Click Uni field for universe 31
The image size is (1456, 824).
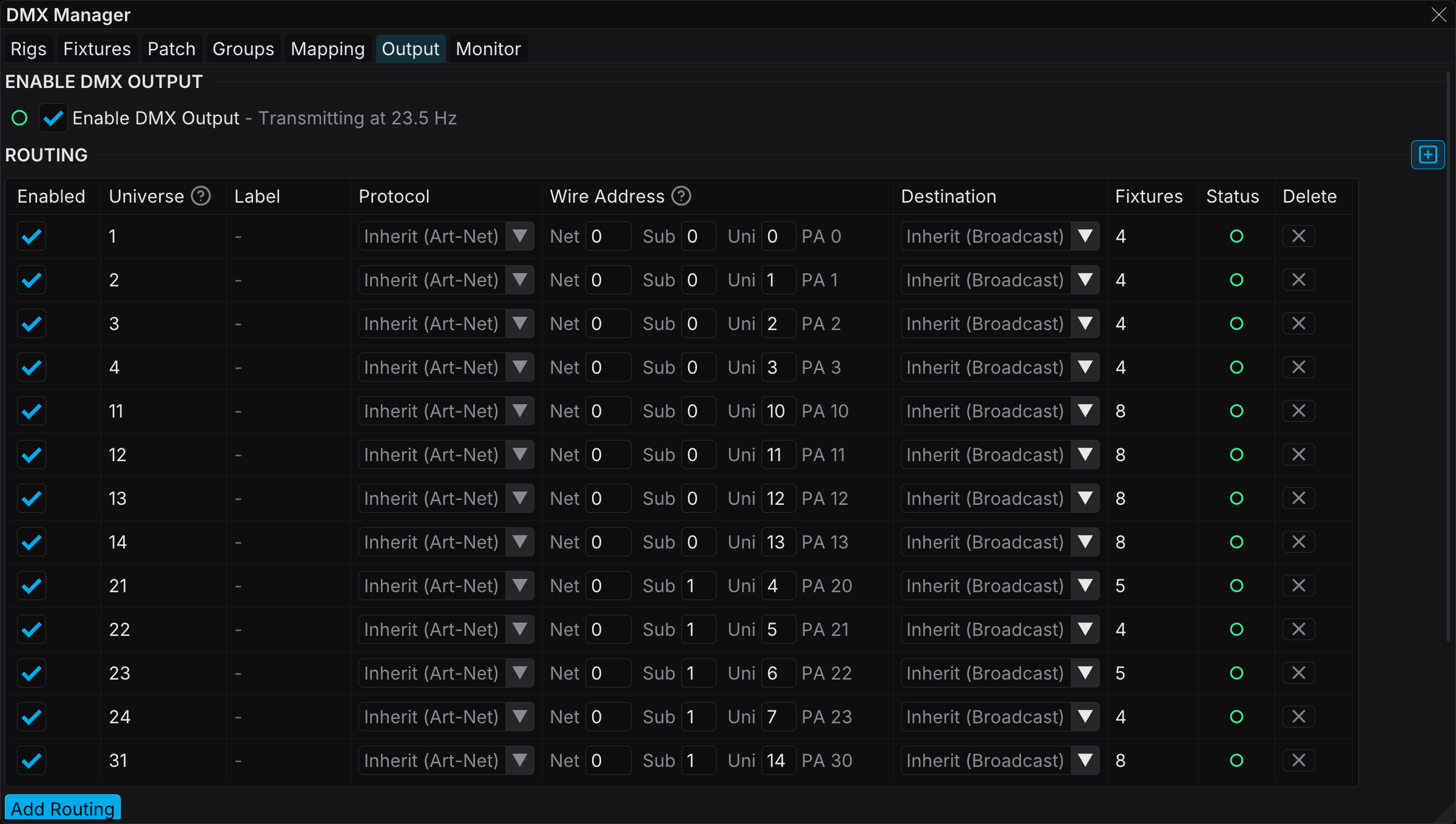click(x=778, y=760)
